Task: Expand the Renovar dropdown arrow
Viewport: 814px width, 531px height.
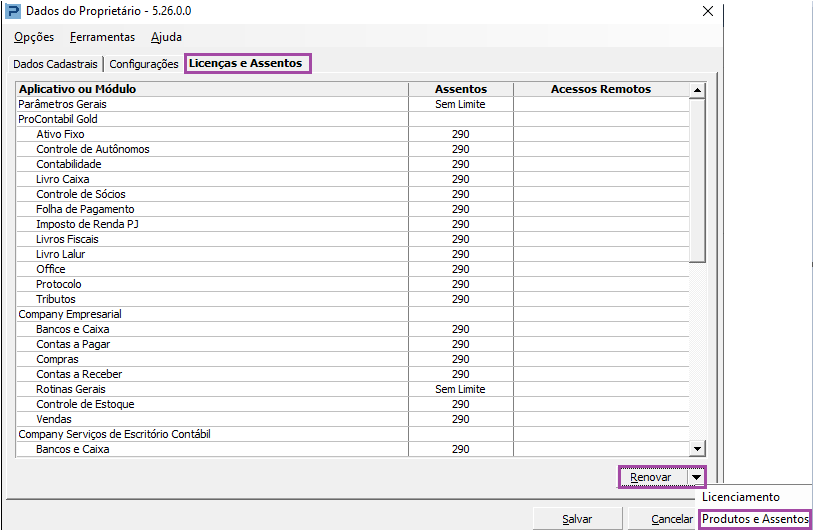Action: [x=696, y=477]
